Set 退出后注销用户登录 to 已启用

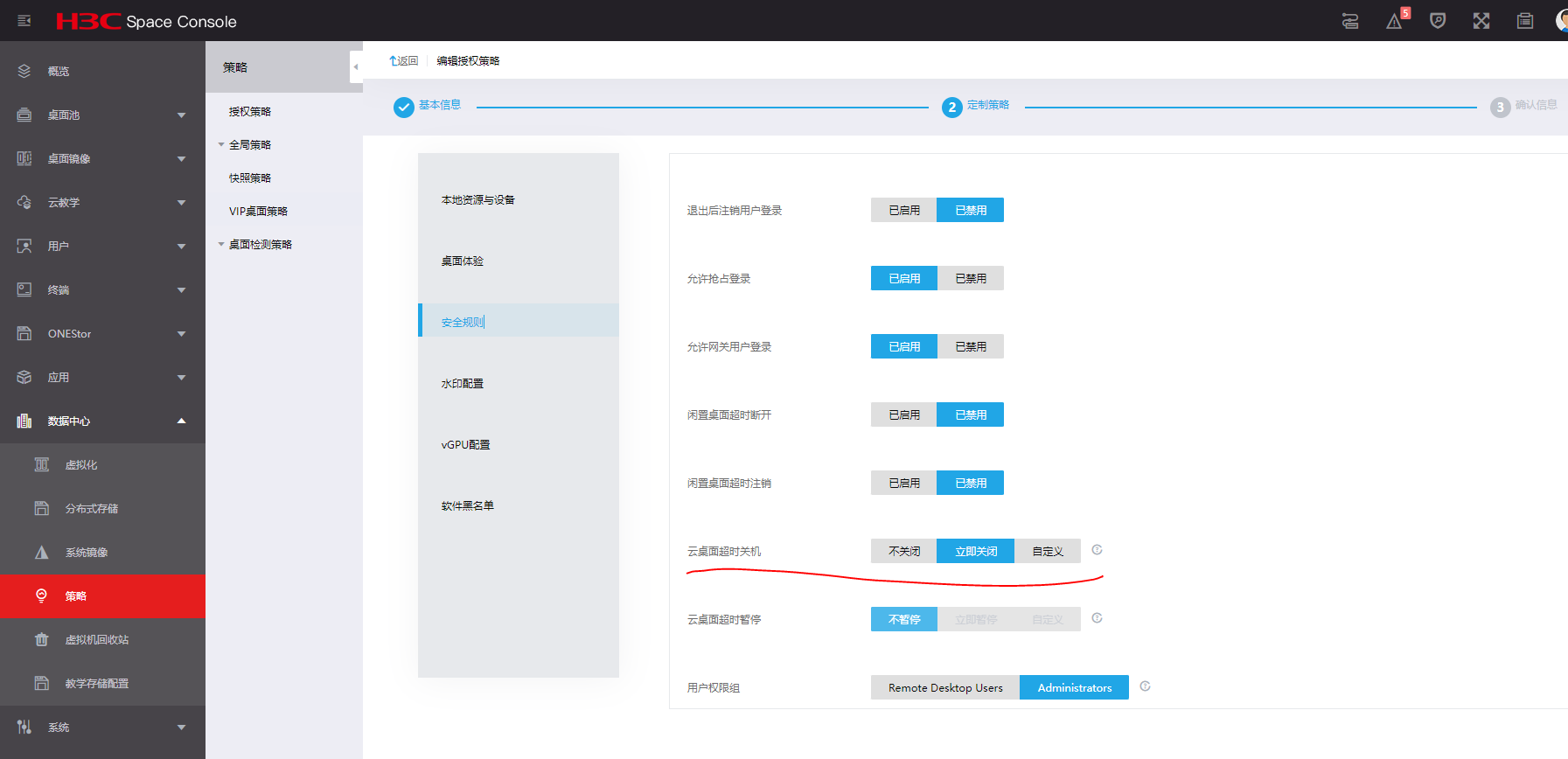tap(904, 210)
